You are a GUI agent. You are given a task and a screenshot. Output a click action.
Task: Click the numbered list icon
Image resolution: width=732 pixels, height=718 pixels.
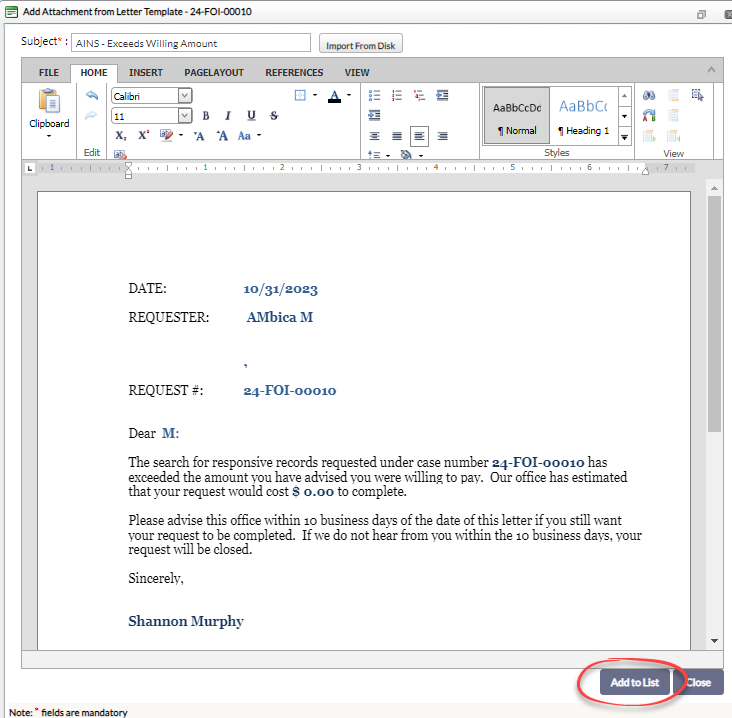[x=397, y=96]
